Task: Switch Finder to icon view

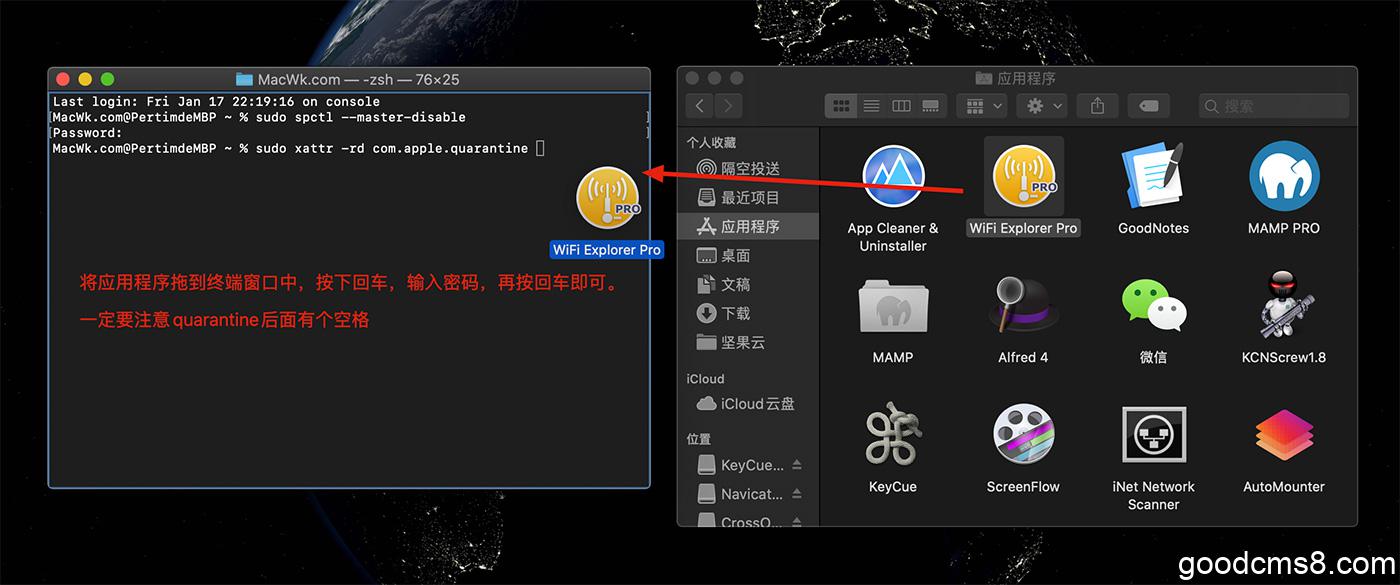Action: coord(840,105)
